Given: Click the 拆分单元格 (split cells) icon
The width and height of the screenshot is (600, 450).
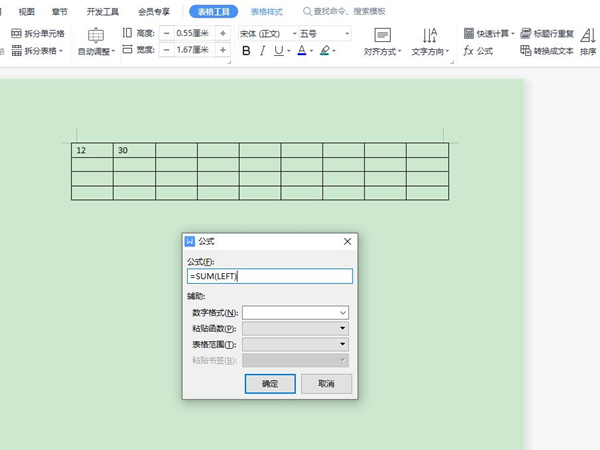Looking at the screenshot, I should point(18,33).
